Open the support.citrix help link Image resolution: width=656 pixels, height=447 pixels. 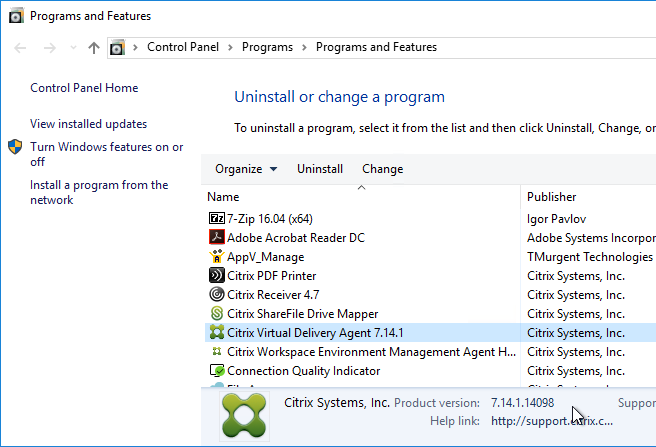[552, 421]
